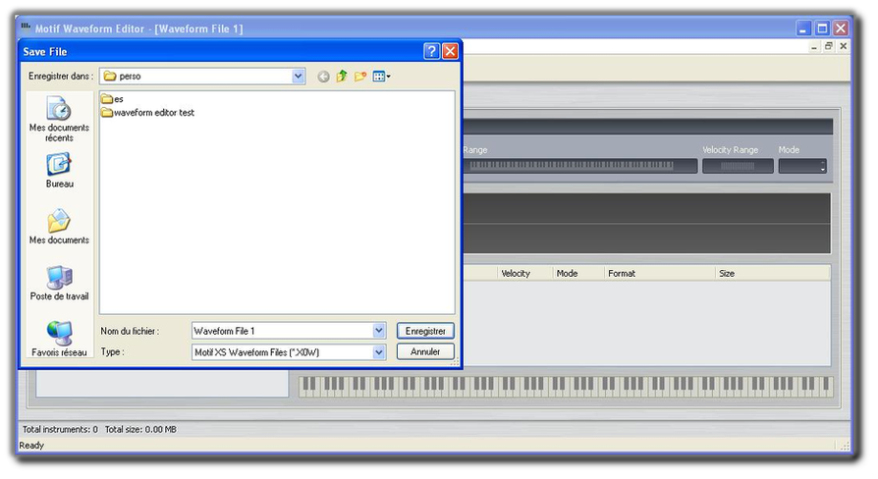The width and height of the screenshot is (878, 479).
Task: Open the view menu icon
Action: point(381,76)
